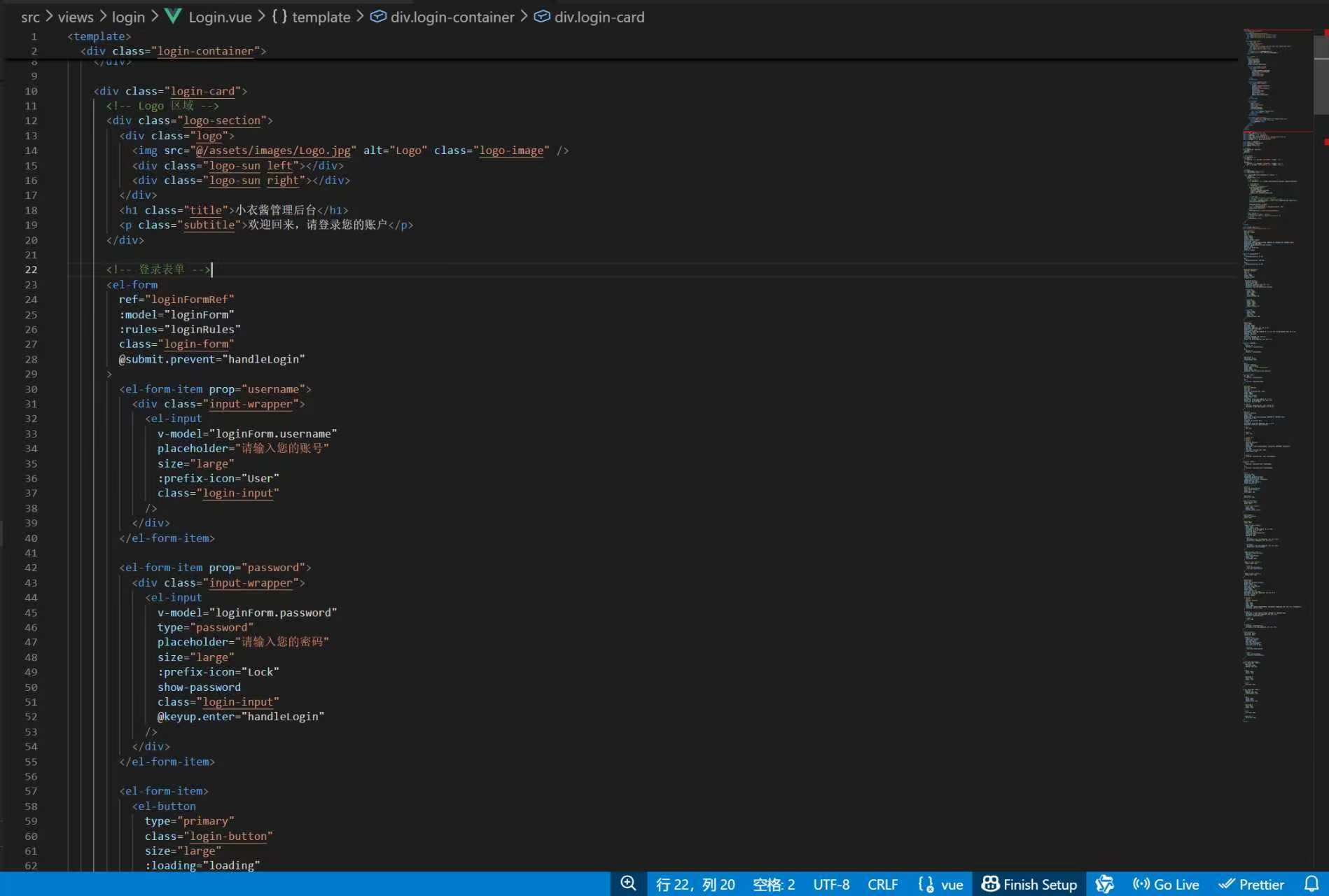The height and width of the screenshot is (896, 1329).
Task: Click the vertical scrollbar thumb
Action: tap(1322, 73)
